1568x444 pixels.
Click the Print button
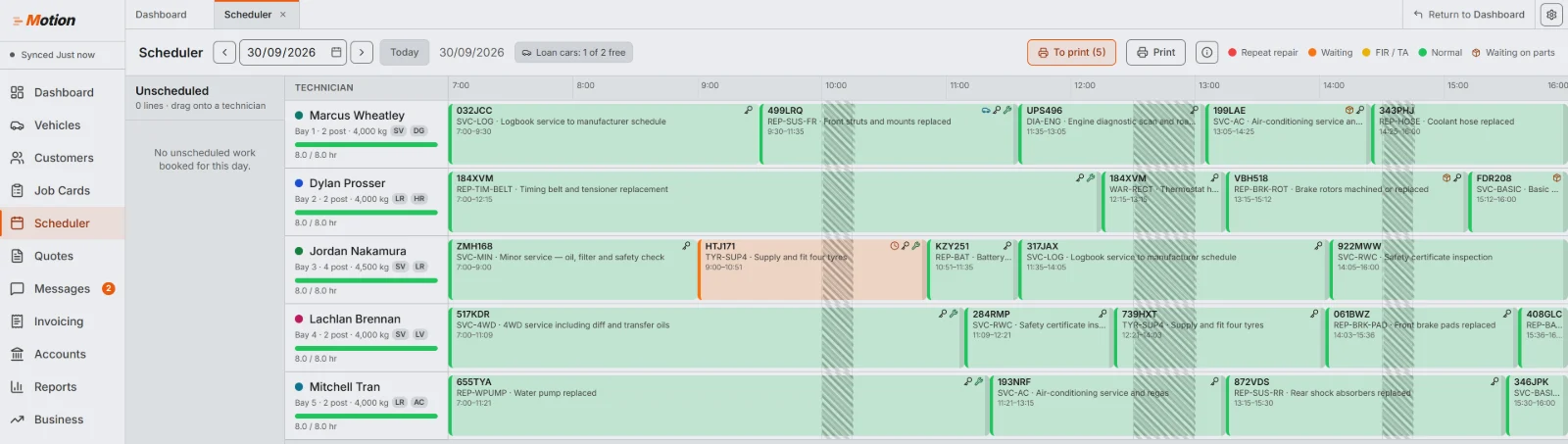point(1155,53)
